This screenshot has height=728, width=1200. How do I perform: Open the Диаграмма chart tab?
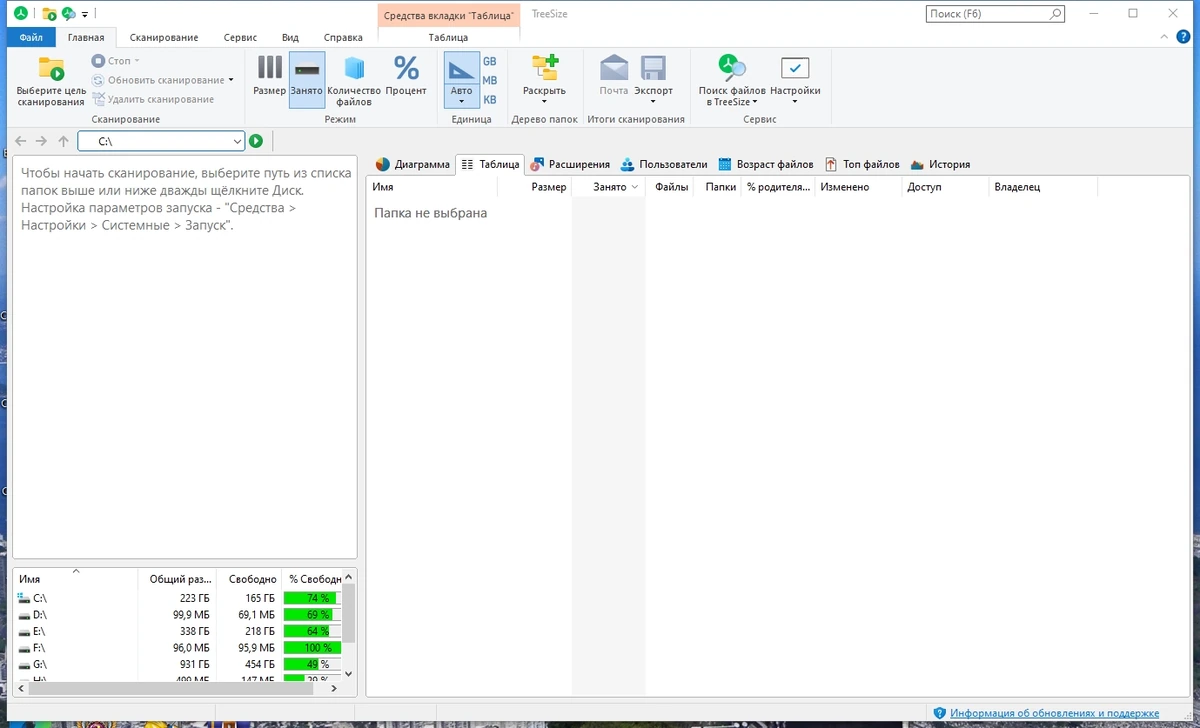tap(413, 164)
